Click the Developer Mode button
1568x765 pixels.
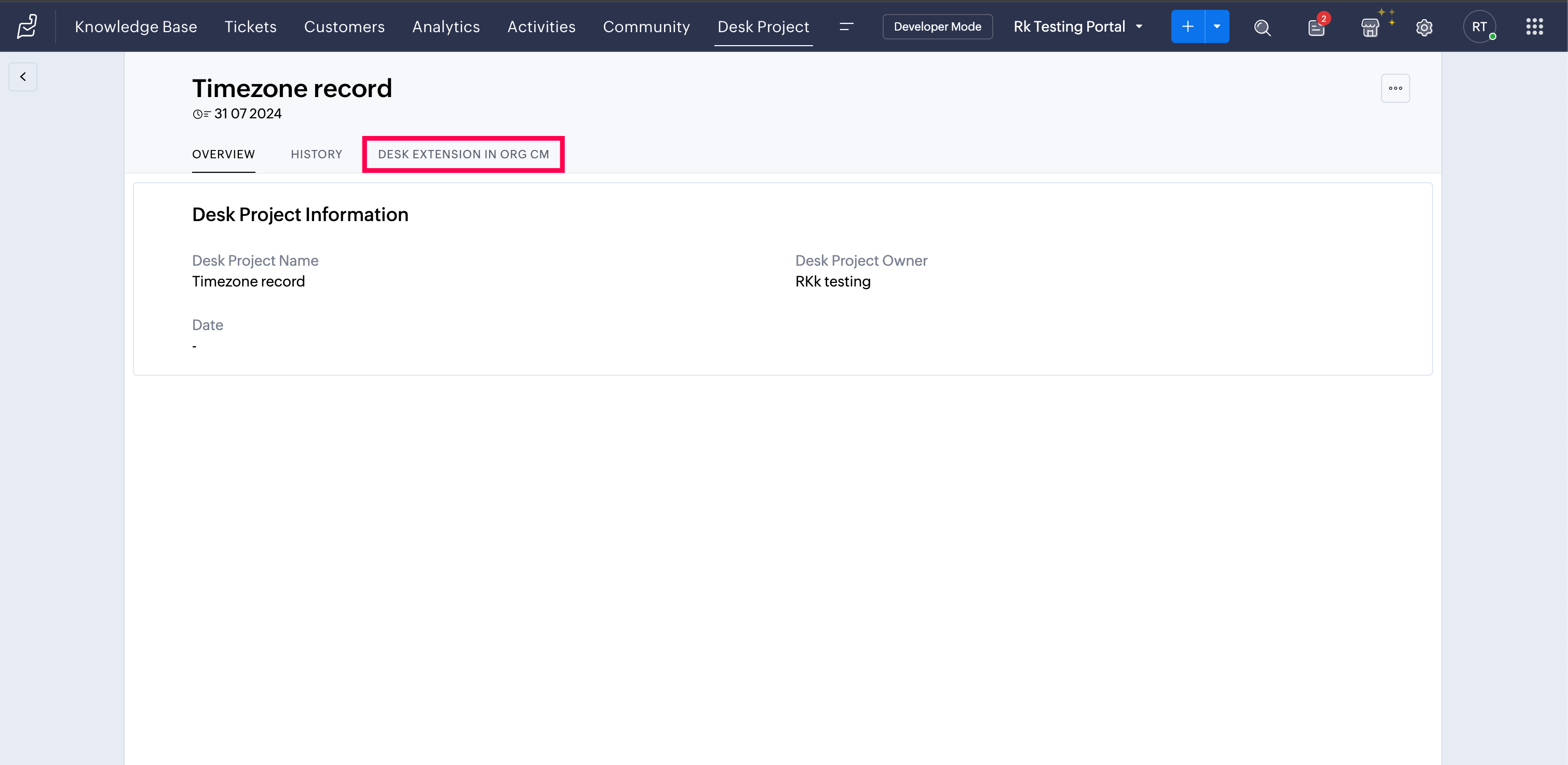pyautogui.click(x=937, y=27)
